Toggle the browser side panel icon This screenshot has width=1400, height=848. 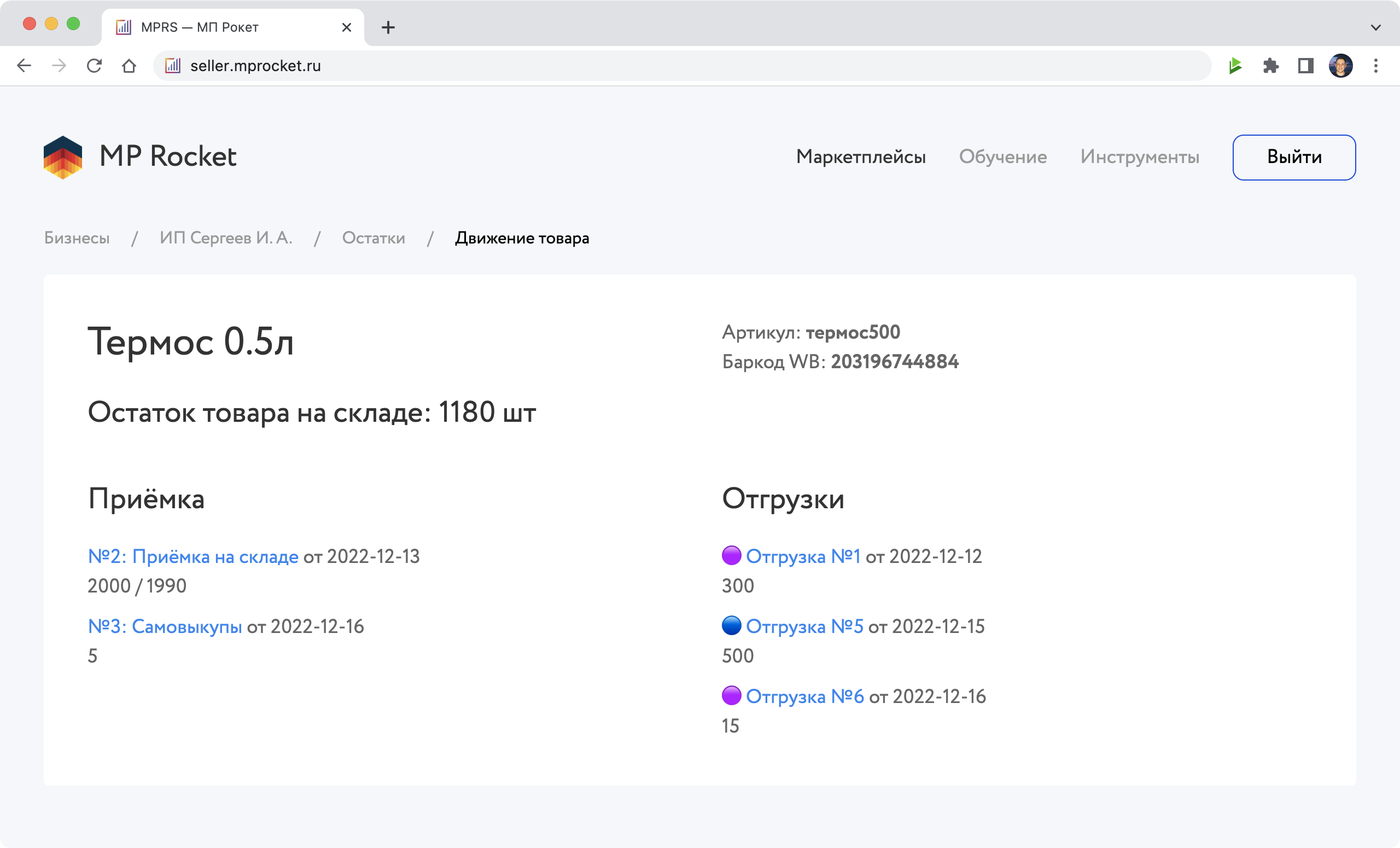1306,66
